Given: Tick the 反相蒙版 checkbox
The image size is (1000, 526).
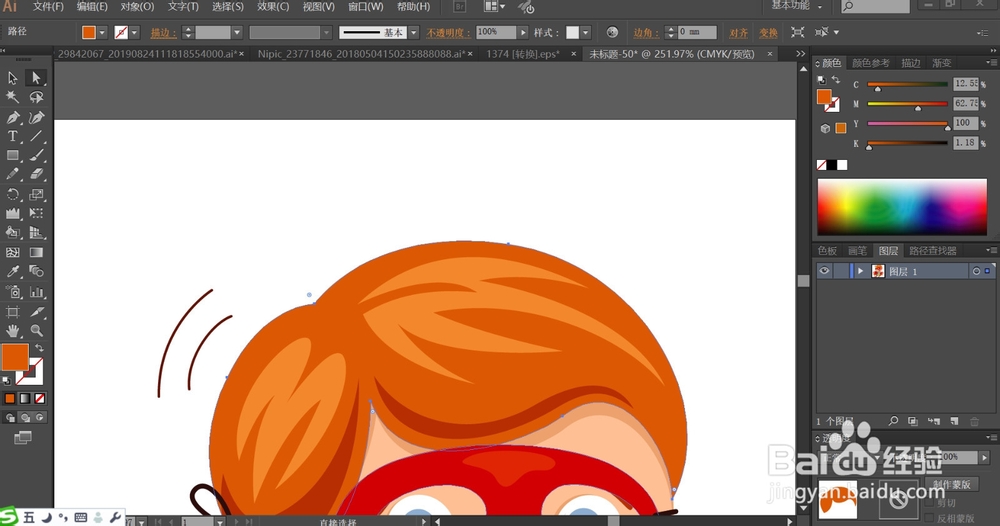Looking at the screenshot, I should (x=929, y=518).
